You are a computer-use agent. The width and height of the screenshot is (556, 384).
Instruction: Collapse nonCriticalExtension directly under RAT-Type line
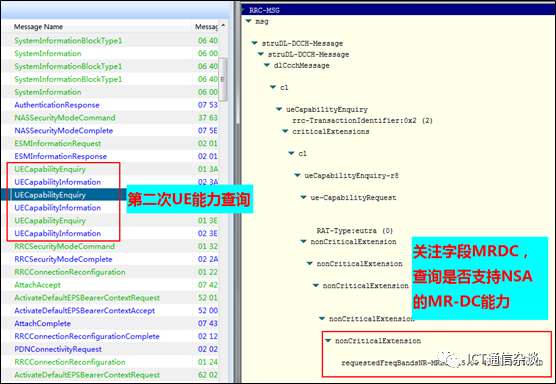pos(304,241)
